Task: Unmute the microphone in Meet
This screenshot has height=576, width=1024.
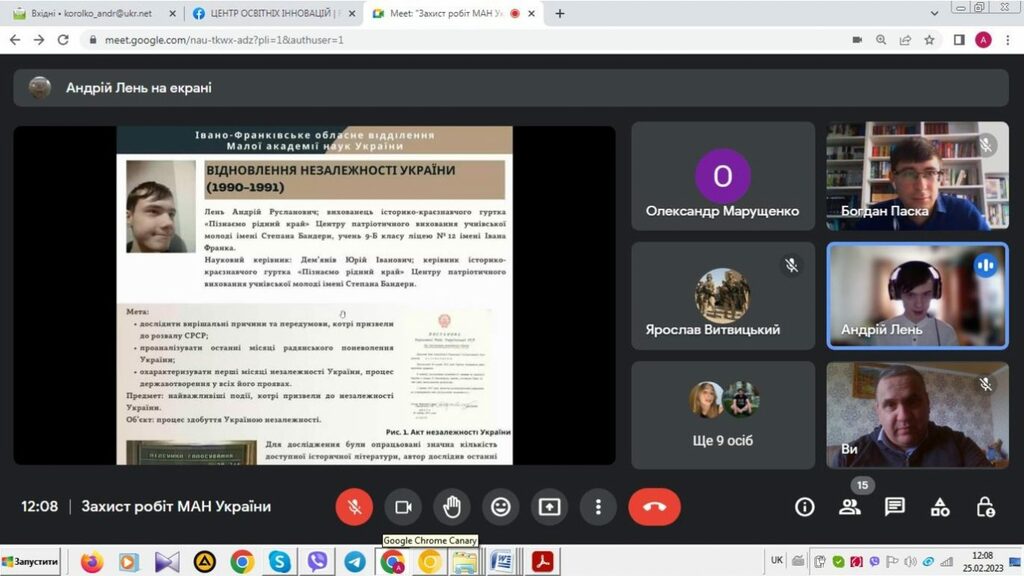Action: click(x=353, y=507)
